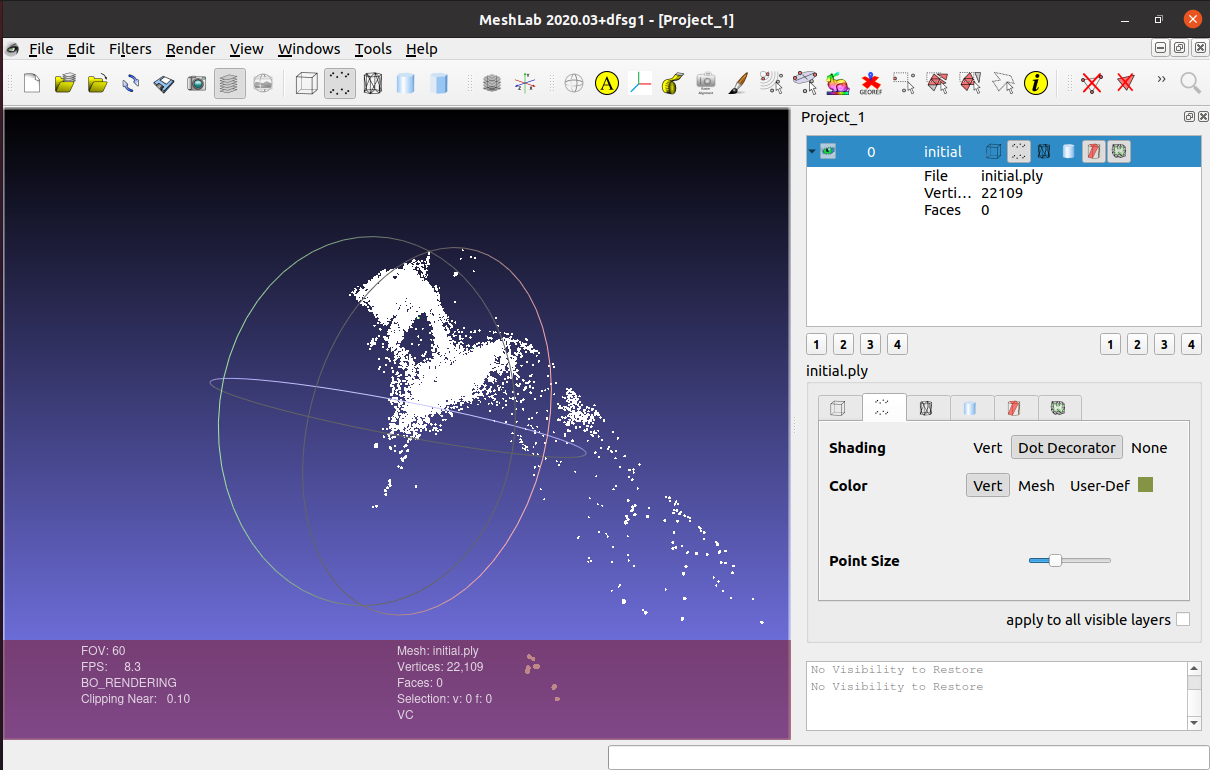Screen dimensions: 1210x770
Task: Click the Save Snapshot camera icon
Action: [197, 83]
